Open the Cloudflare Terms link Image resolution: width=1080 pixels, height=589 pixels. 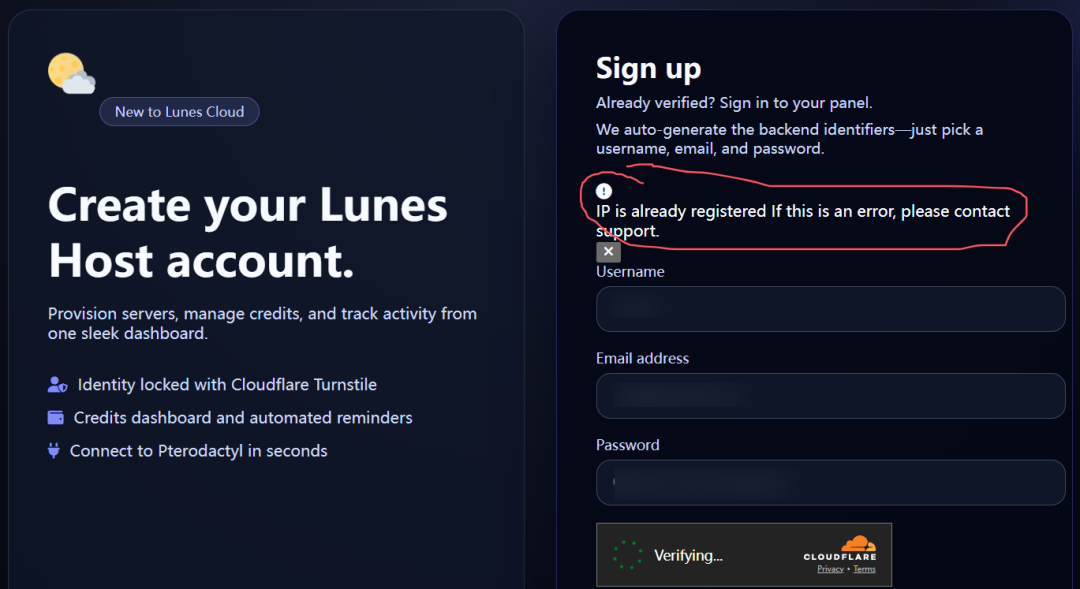click(864, 569)
